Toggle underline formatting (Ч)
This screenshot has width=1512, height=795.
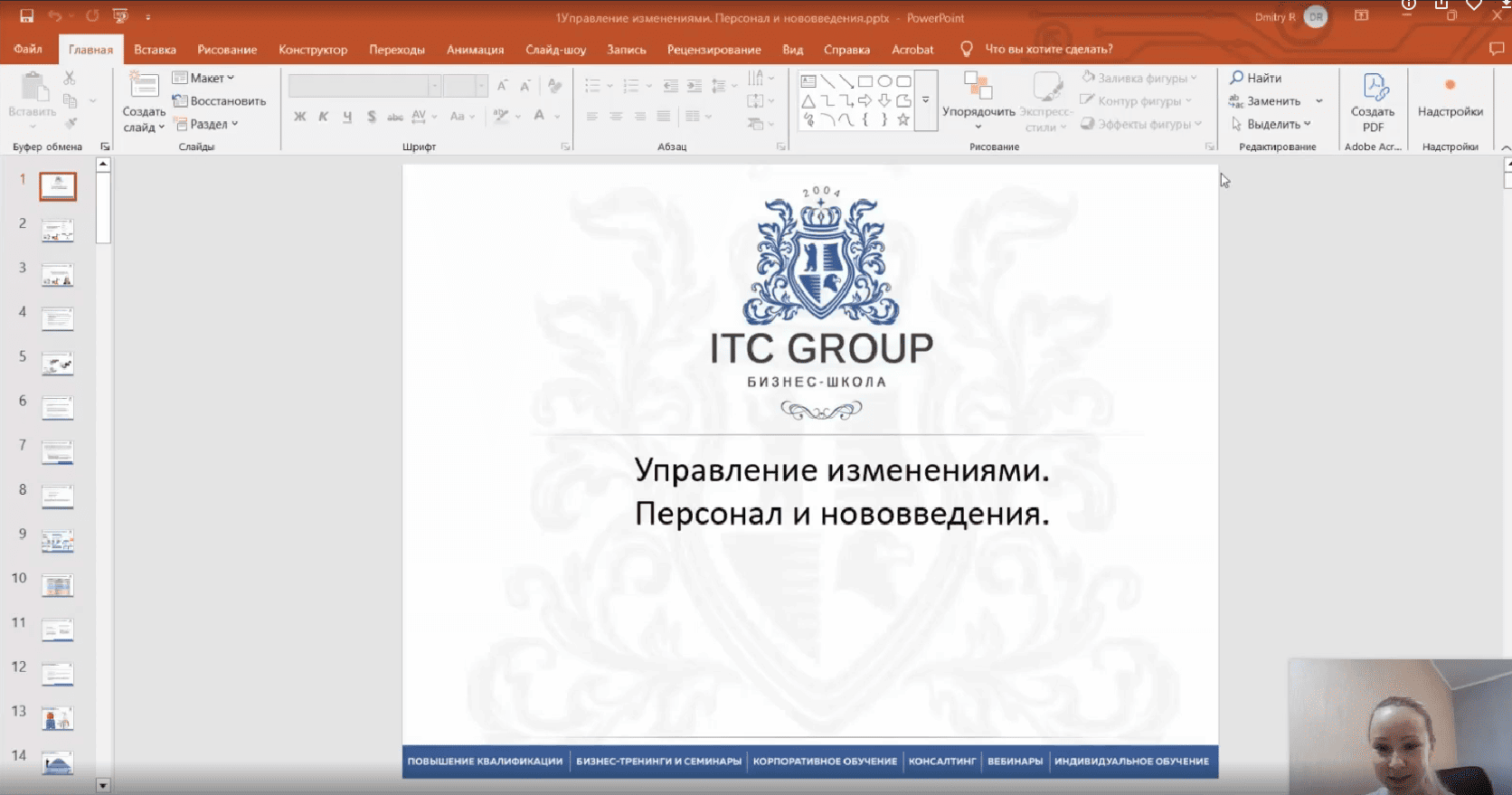pos(346,117)
